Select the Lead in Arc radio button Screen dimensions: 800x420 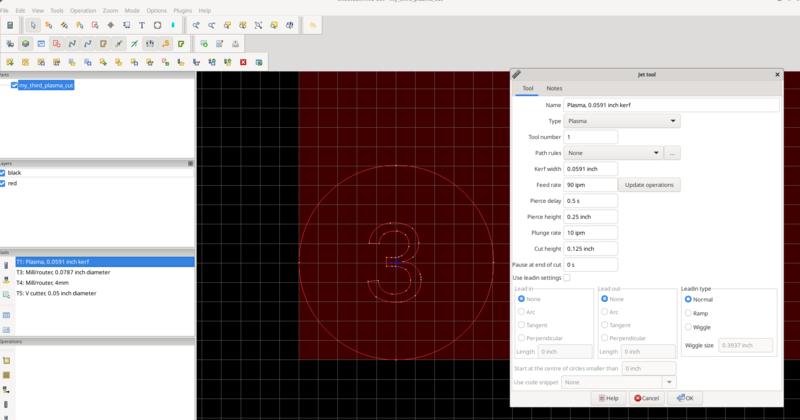521,312
